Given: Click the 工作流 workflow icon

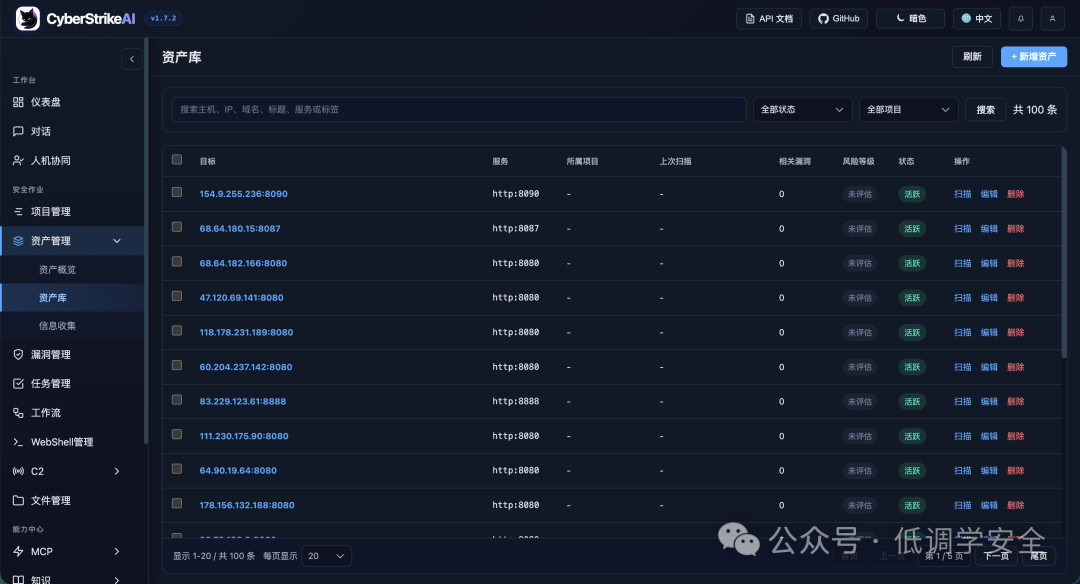Looking at the screenshot, I should [x=19, y=413].
